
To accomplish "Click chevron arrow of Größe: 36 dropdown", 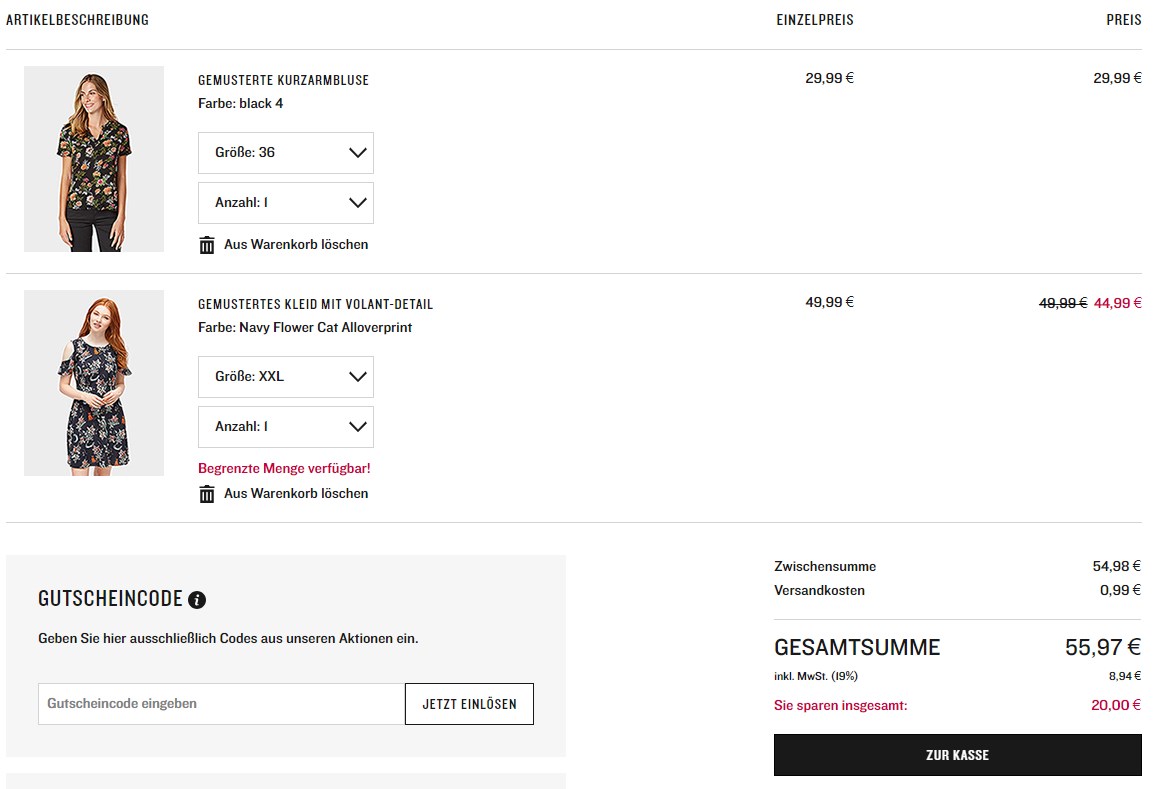I will point(358,153).
